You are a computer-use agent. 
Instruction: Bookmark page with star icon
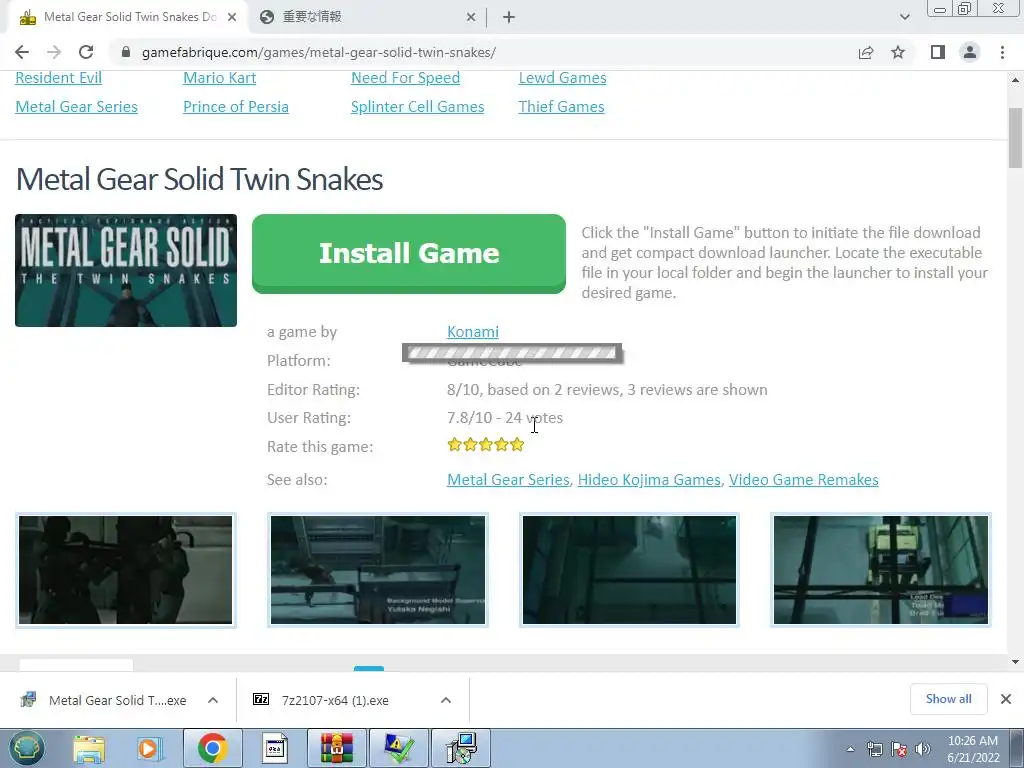point(898,52)
